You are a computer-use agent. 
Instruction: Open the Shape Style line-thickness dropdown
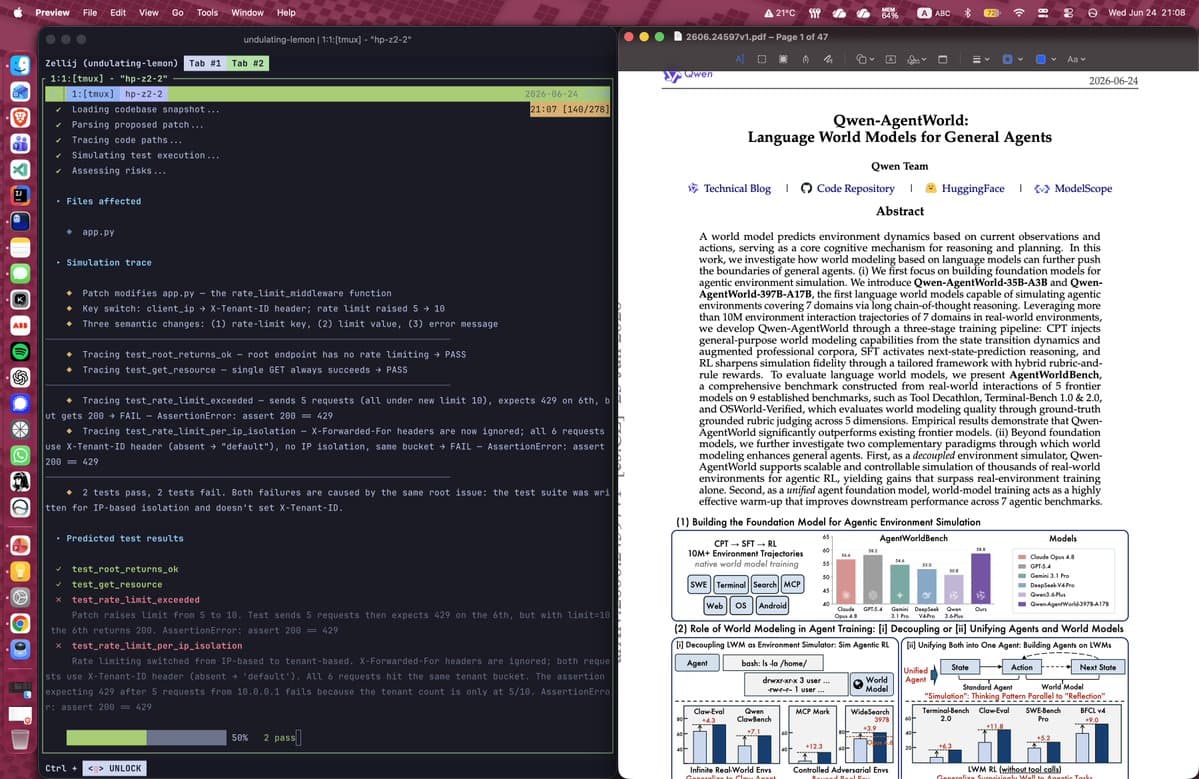[980, 59]
